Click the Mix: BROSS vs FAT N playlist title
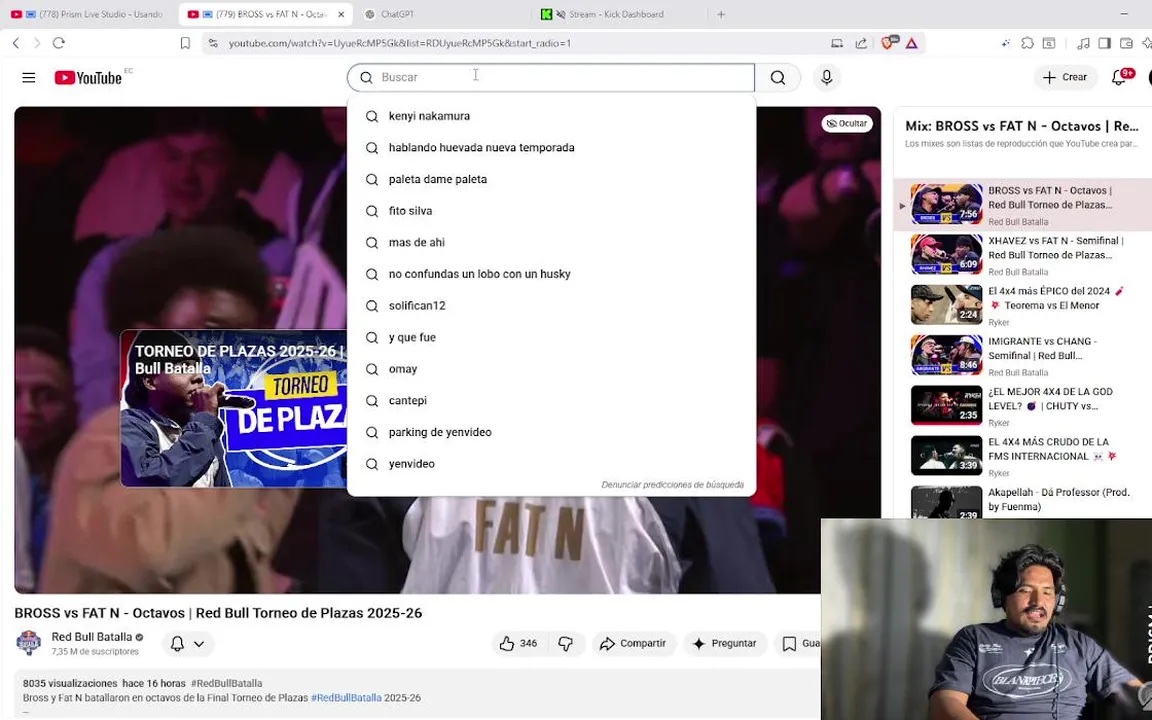 pos(1022,126)
